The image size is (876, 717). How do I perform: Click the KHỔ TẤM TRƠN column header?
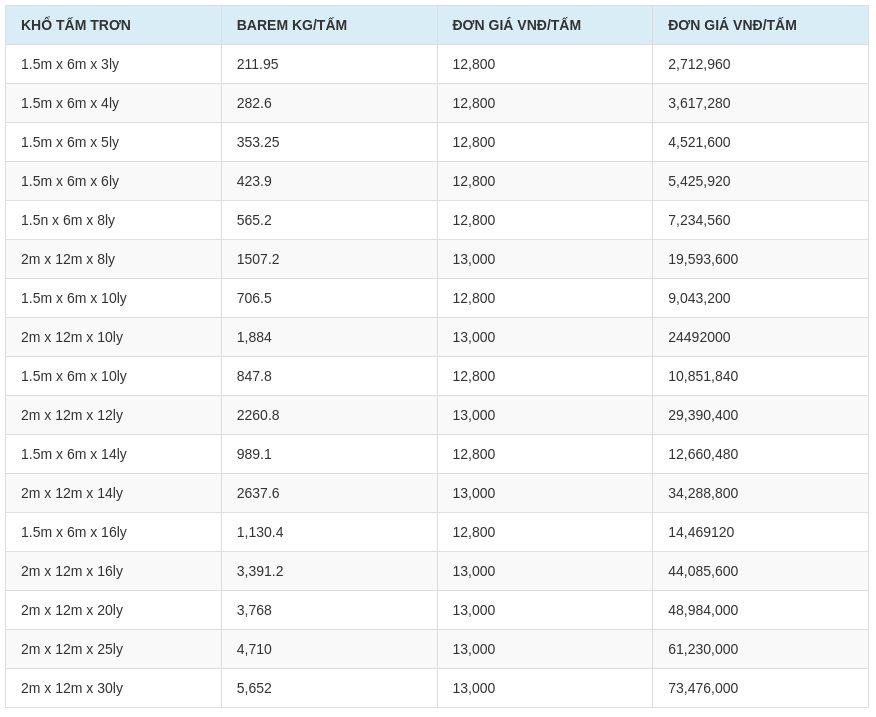76,25
